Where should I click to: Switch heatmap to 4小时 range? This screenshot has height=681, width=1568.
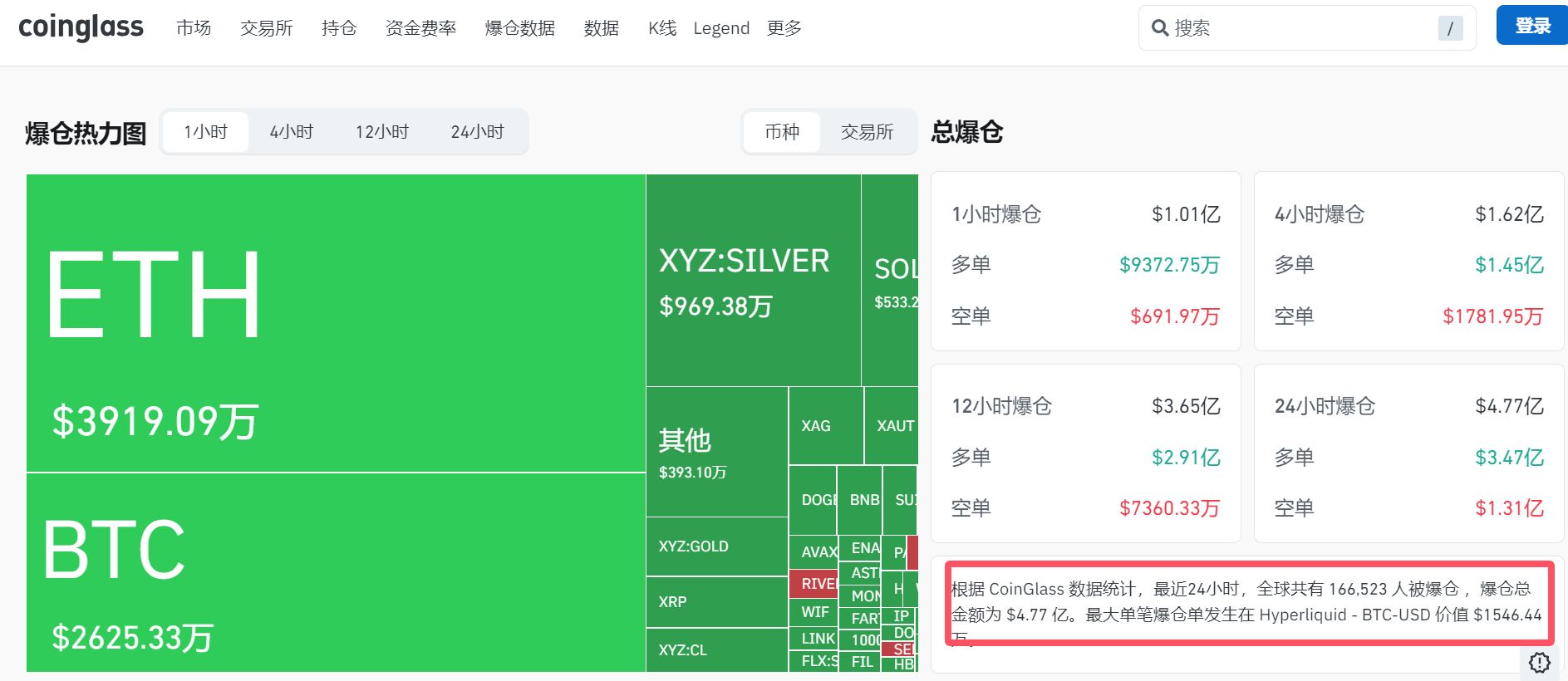click(291, 132)
